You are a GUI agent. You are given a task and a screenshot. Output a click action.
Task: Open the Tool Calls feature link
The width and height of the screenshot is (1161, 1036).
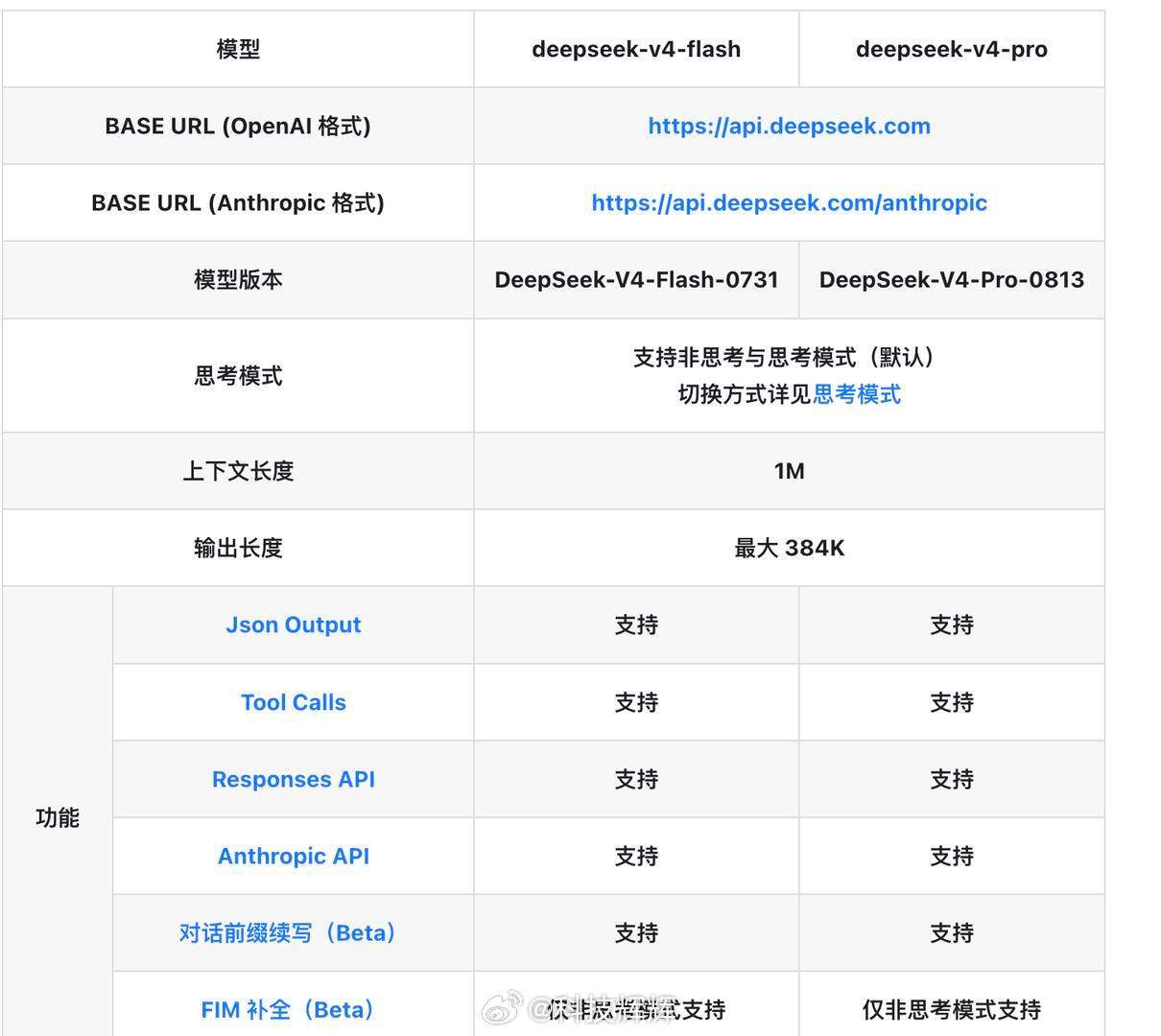pyautogui.click(x=293, y=702)
